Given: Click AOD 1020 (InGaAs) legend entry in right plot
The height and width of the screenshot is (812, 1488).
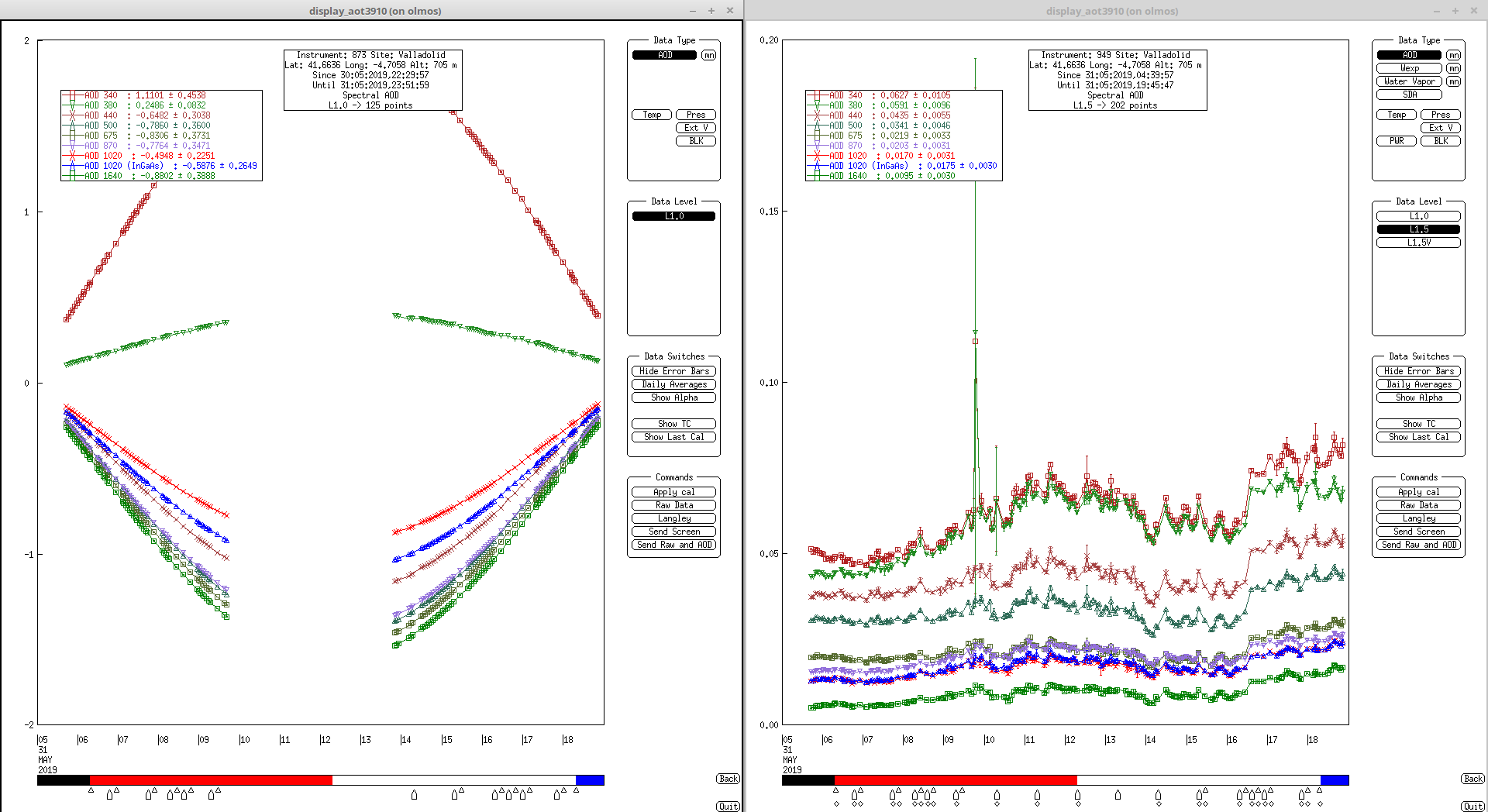Looking at the screenshot, I should (x=903, y=166).
